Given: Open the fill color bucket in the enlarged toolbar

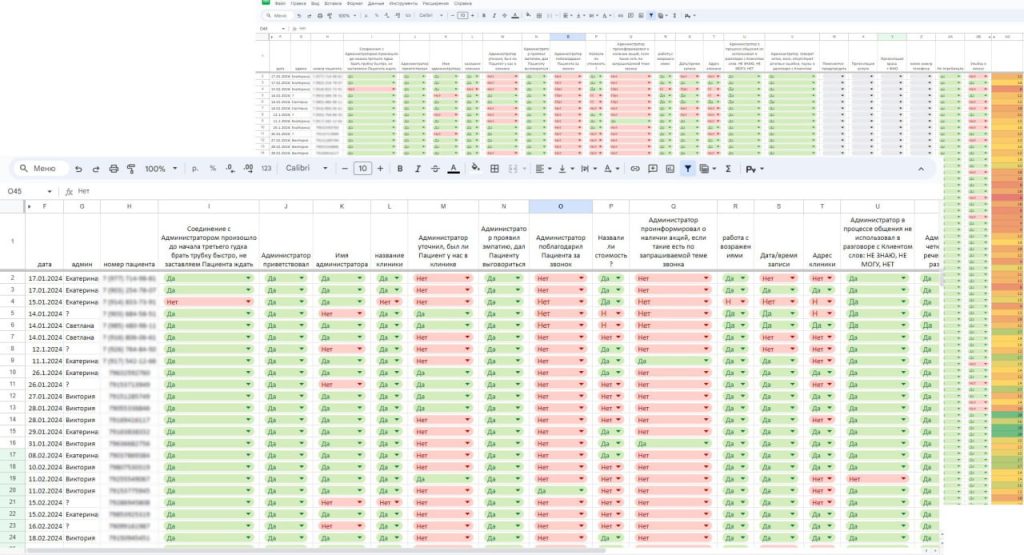Looking at the screenshot, I should (476, 169).
